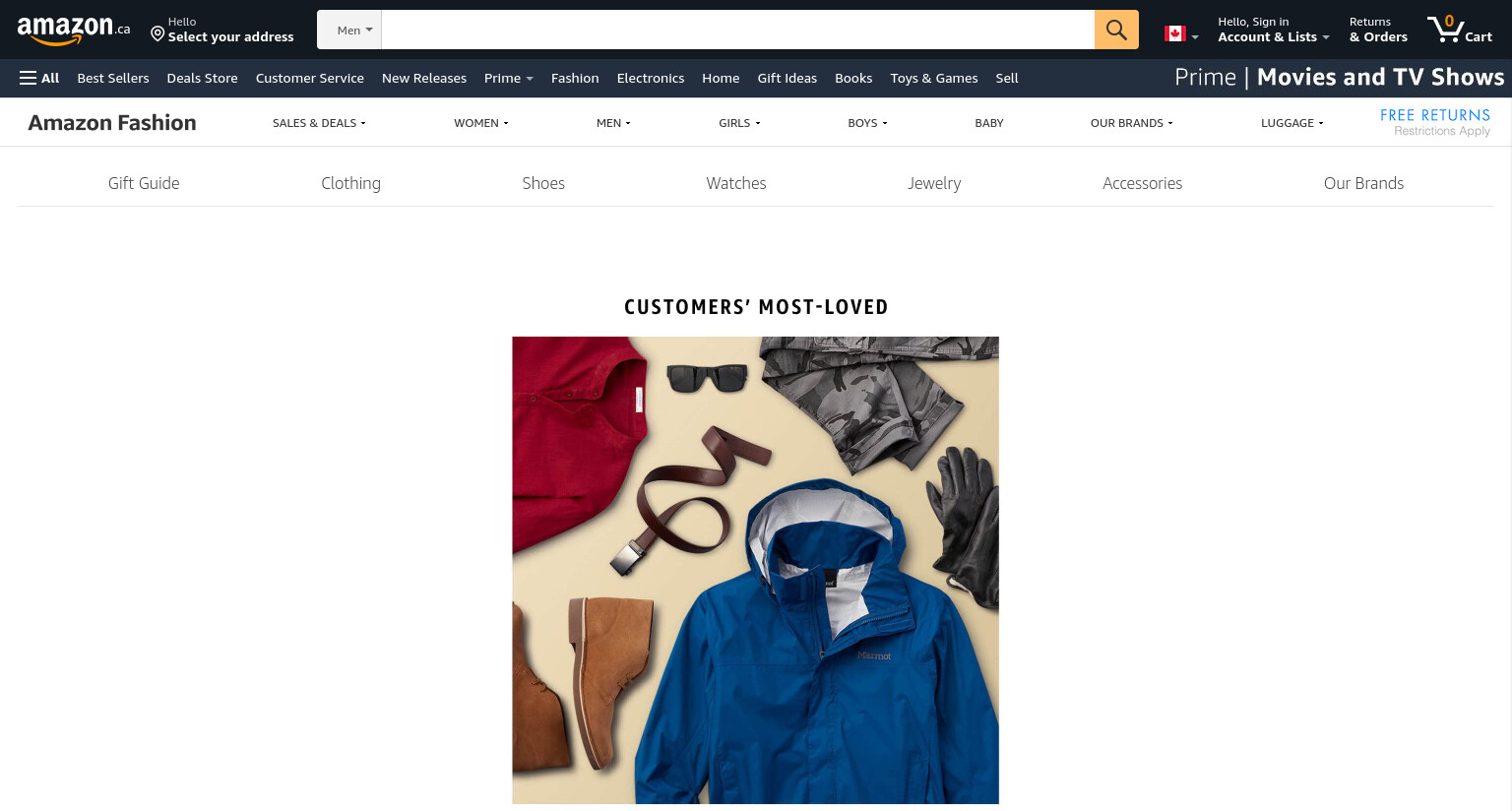Click the location pin to select address

157,34
